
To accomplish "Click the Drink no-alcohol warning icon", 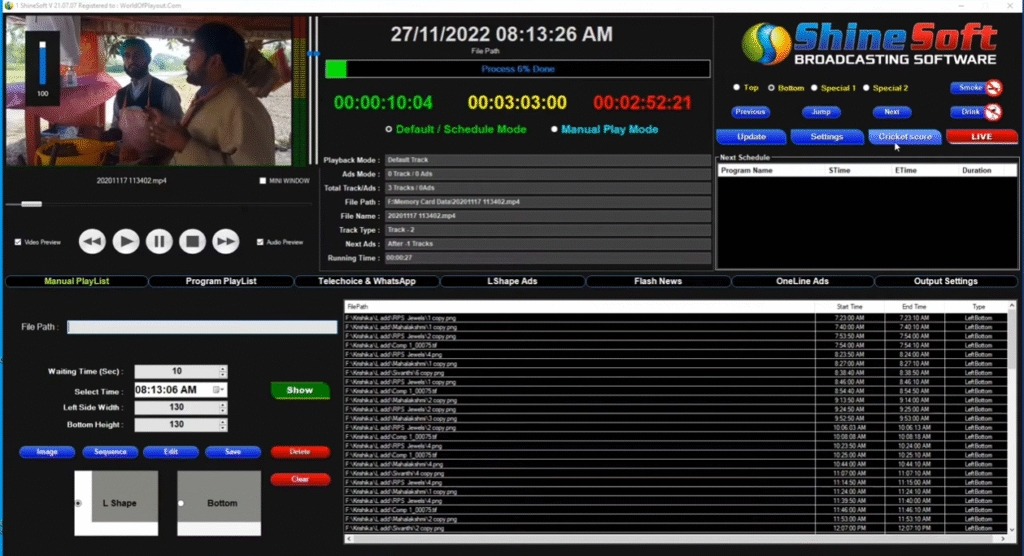I will pyautogui.click(x=993, y=113).
